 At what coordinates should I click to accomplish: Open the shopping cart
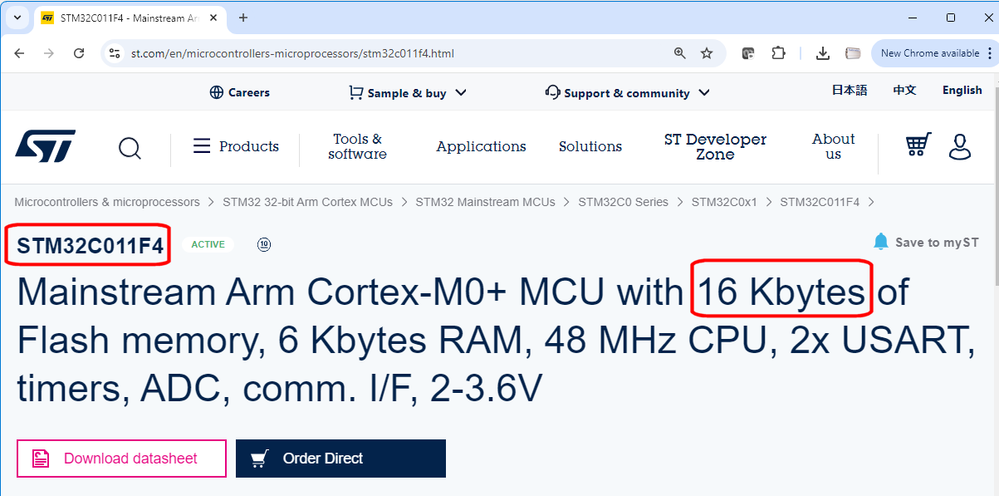(x=918, y=146)
